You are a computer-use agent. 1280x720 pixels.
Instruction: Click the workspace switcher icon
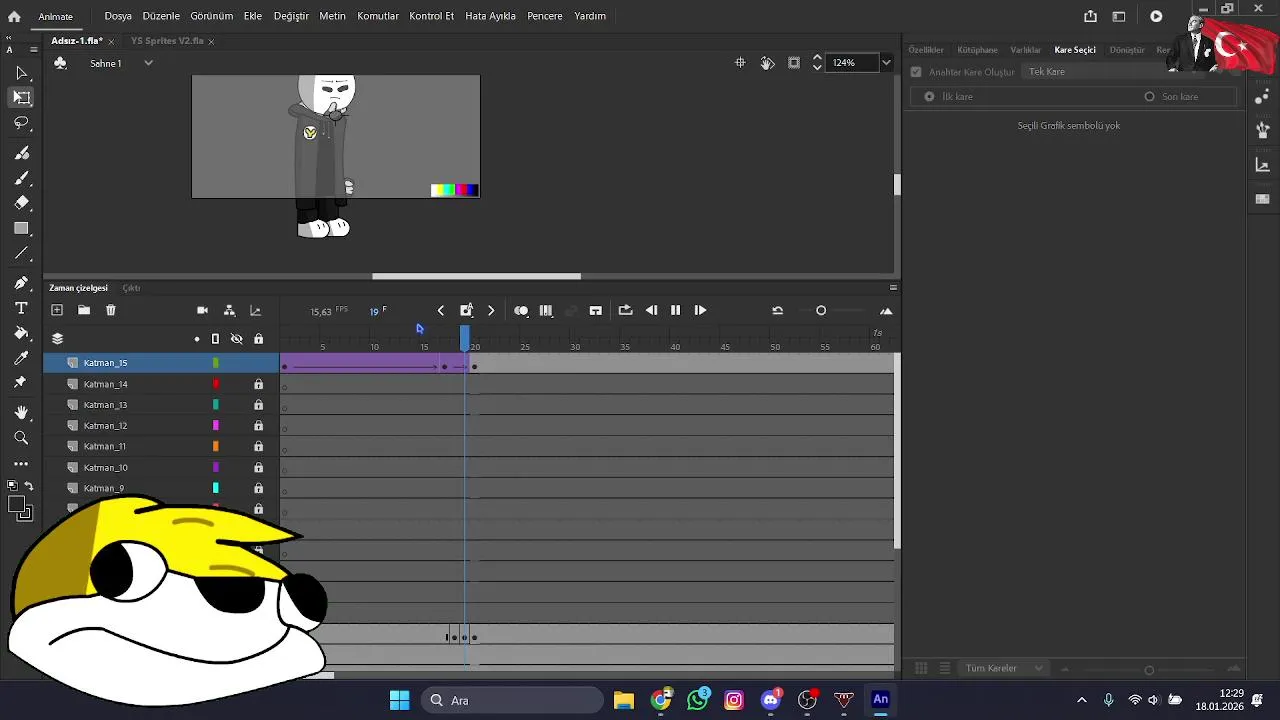pyautogui.click(x=1119, y=16)
